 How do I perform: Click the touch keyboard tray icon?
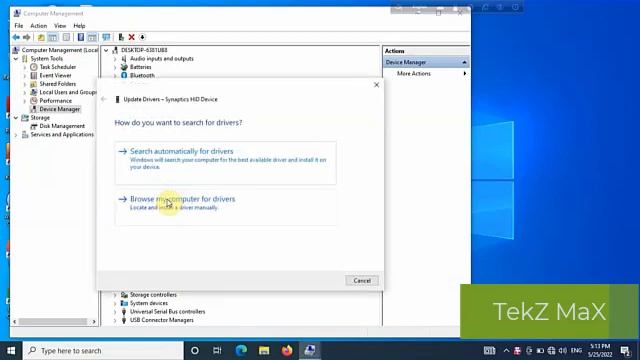[489, 351]
